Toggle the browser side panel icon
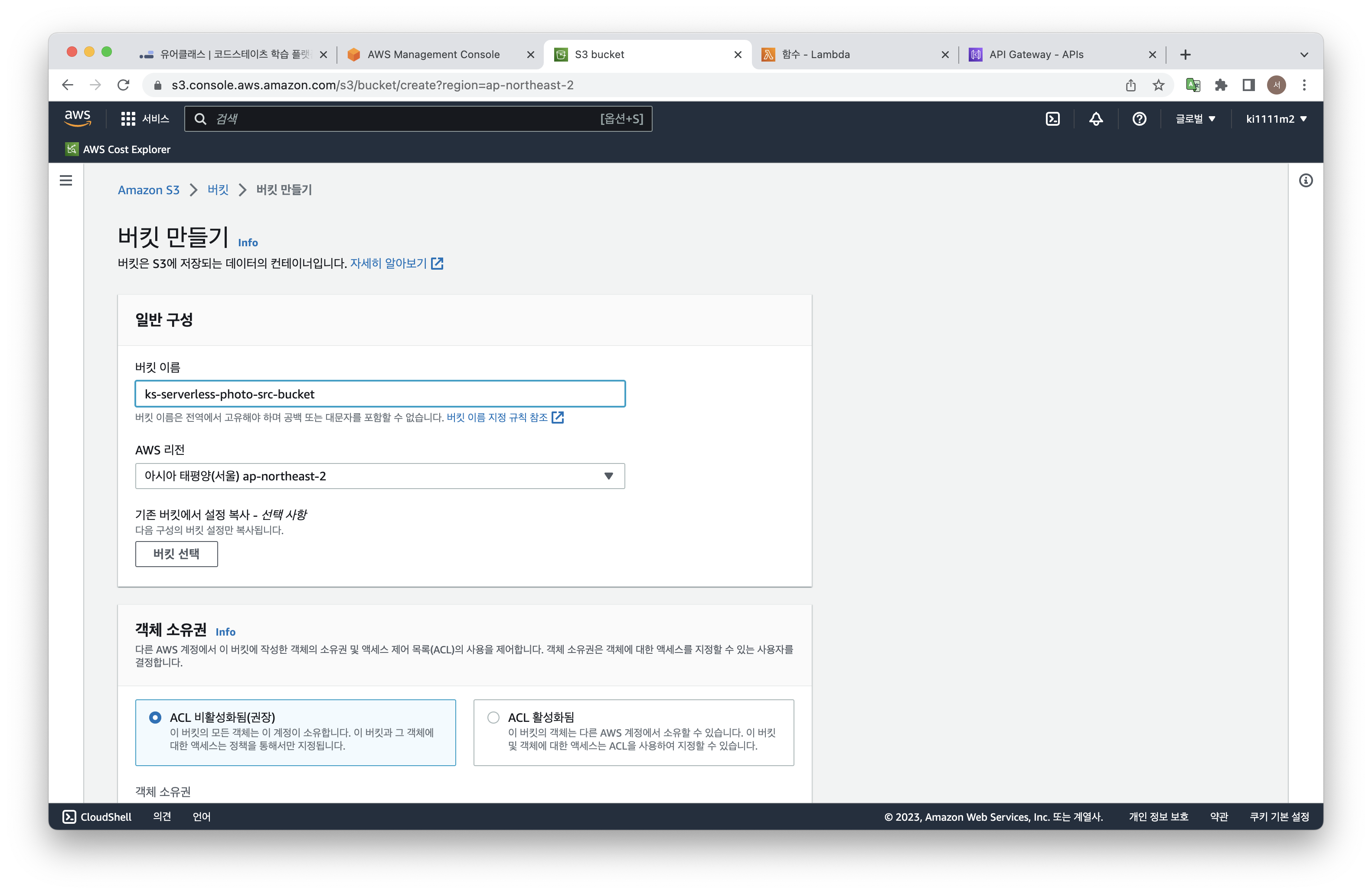 pos(1248,85)
